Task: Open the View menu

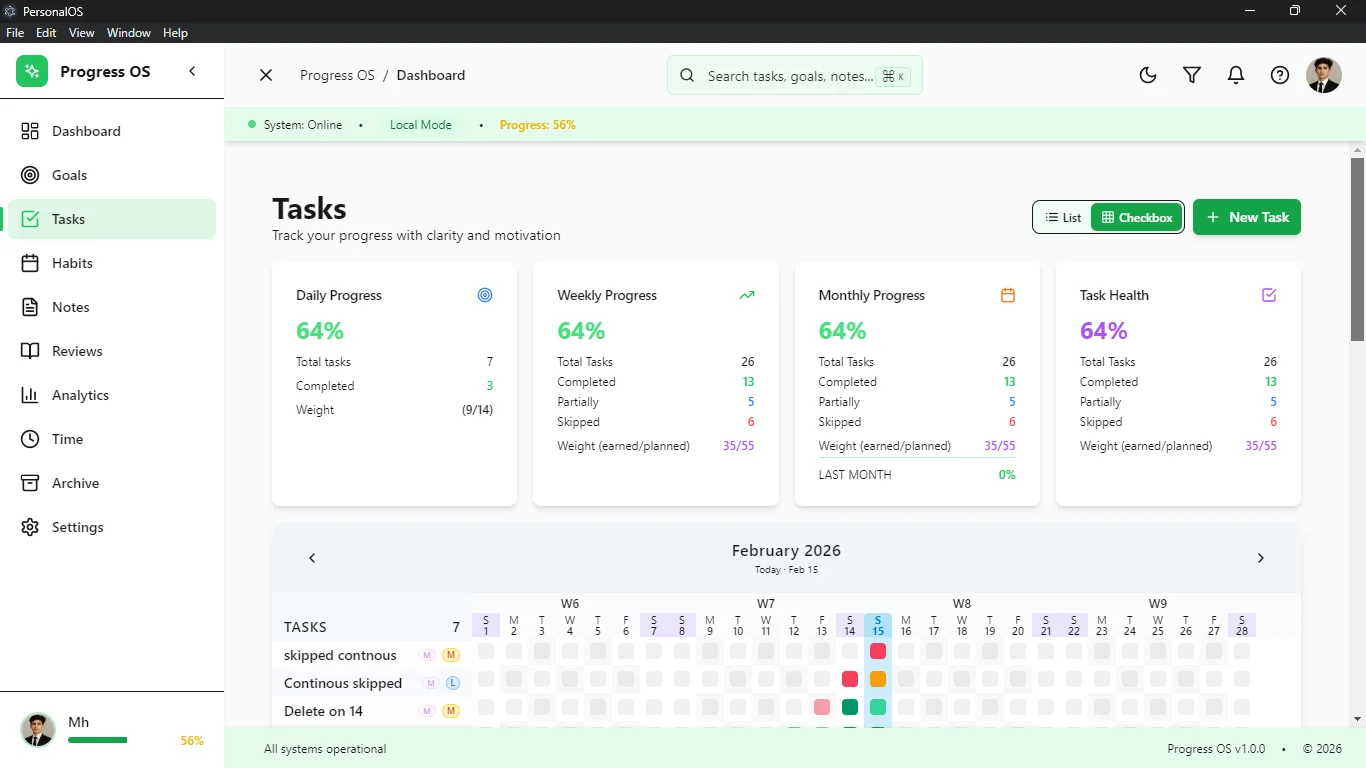Action: (82, 33)
